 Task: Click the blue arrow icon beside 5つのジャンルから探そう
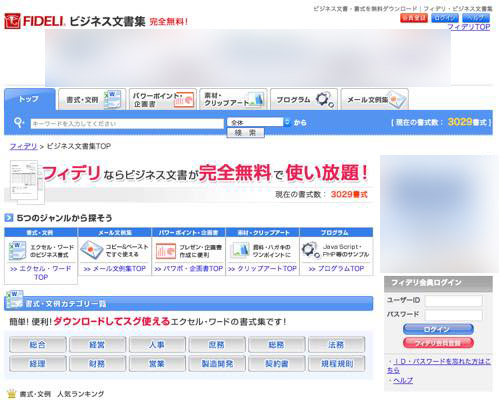coord(9,218)
